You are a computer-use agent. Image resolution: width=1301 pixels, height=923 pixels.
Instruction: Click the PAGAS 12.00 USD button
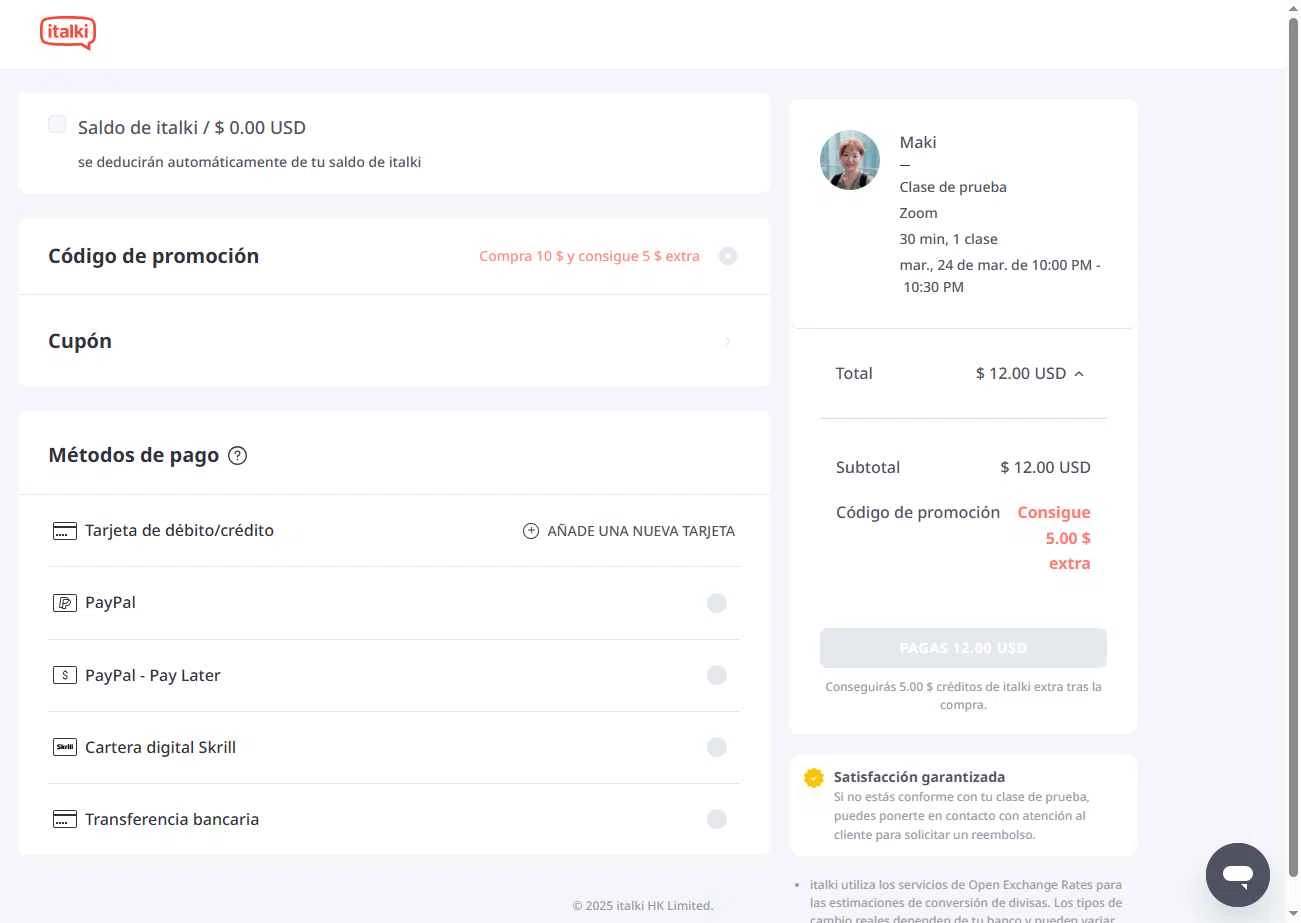click(963, 648)
